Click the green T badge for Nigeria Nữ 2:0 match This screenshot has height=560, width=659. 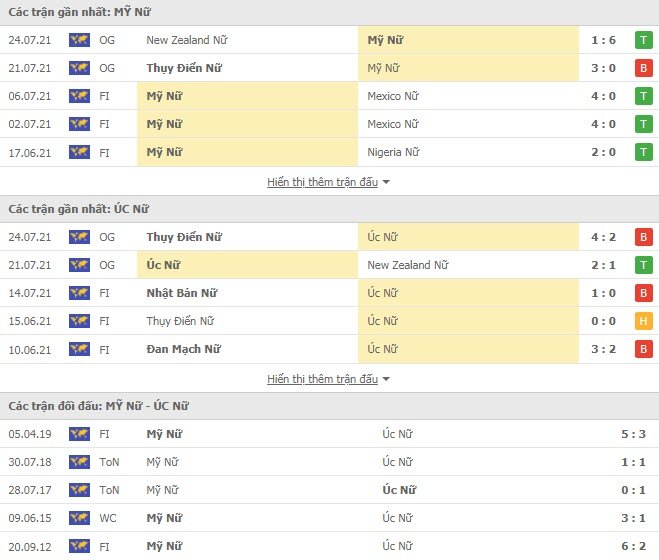click(643, 152)
